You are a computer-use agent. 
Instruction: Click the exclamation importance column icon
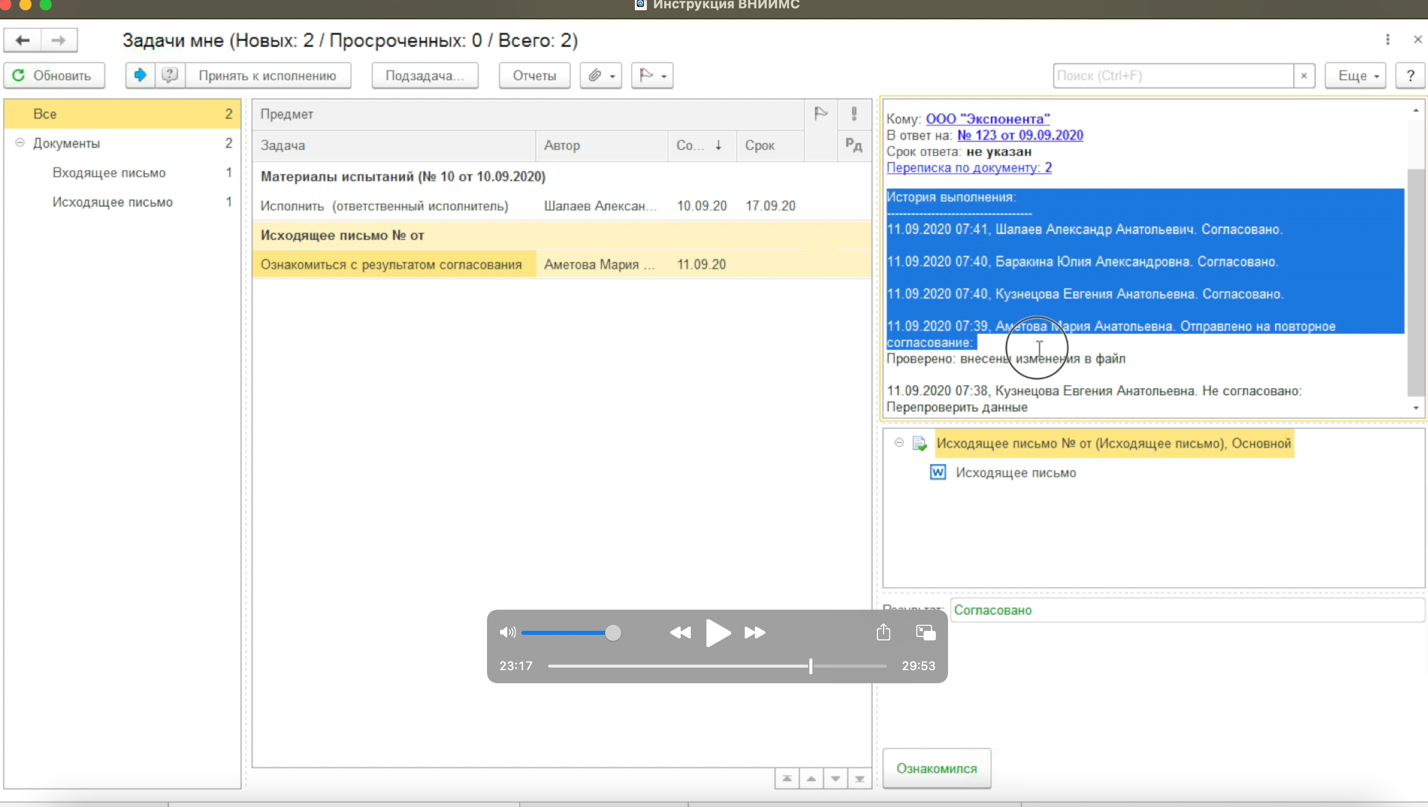point(854,114)
